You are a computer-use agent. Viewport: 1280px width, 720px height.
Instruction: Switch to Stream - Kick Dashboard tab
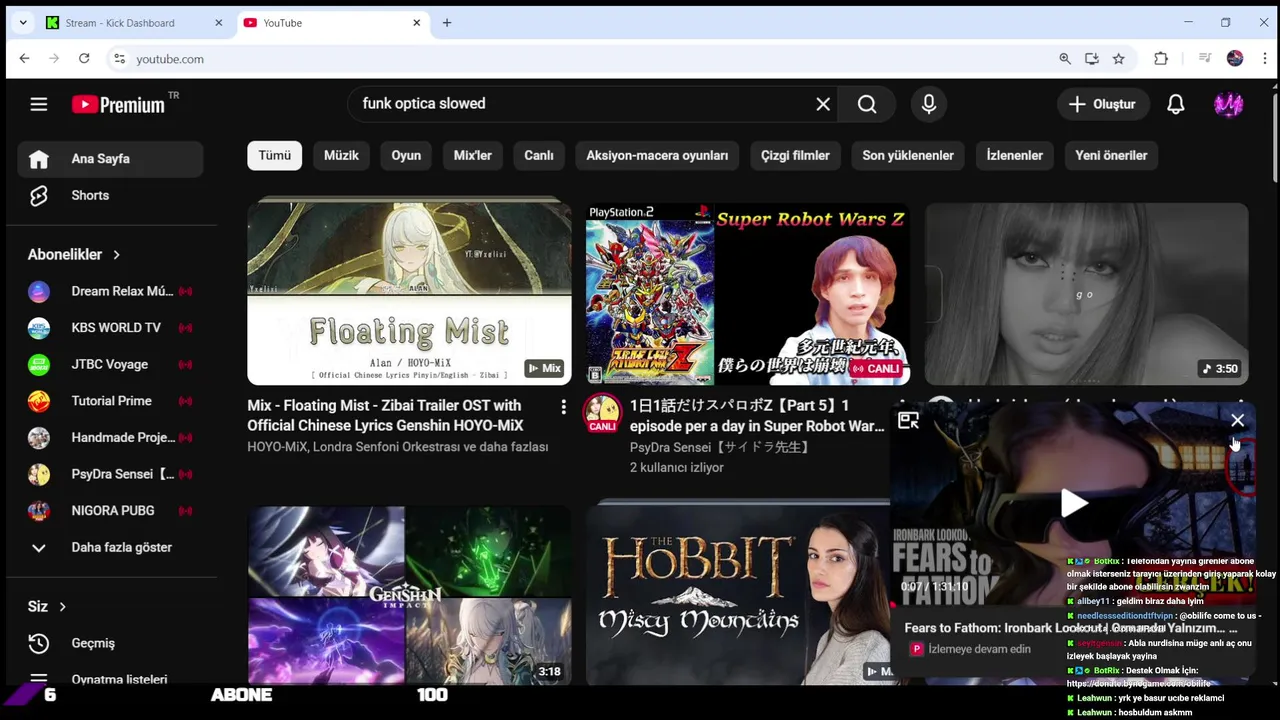[135, 23]
